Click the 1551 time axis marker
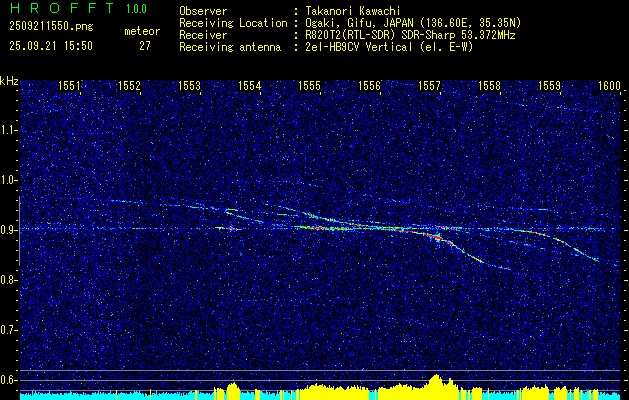629x400 pixels. click(69, 85)
